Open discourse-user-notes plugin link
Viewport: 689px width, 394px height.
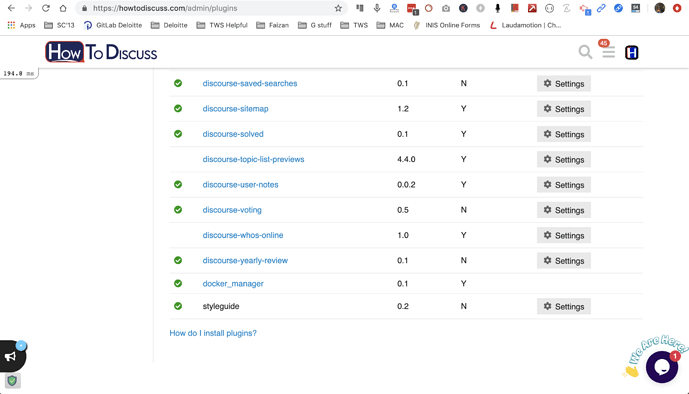(x=240, y=184)
